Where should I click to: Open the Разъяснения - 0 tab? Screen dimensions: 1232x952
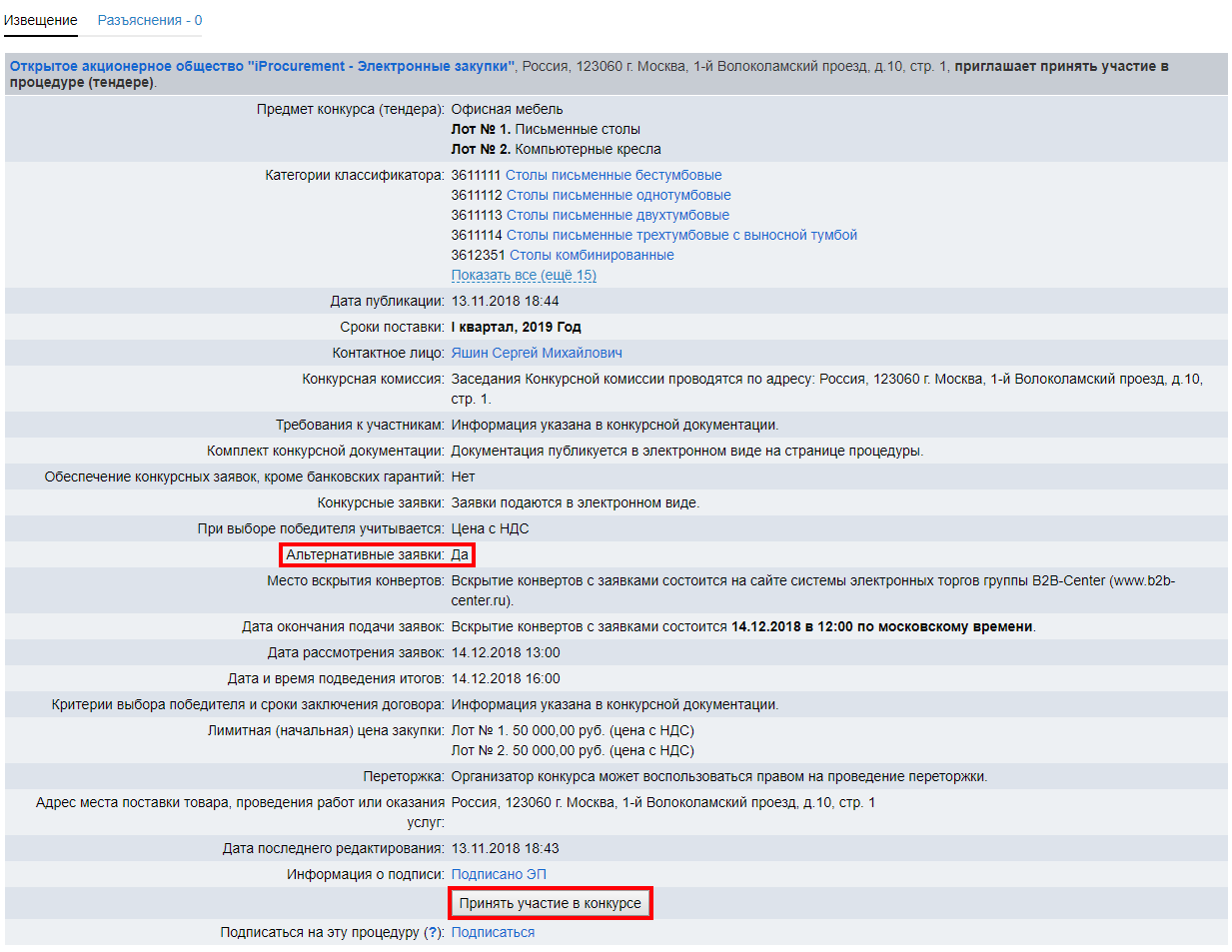[x=150, y=20]
